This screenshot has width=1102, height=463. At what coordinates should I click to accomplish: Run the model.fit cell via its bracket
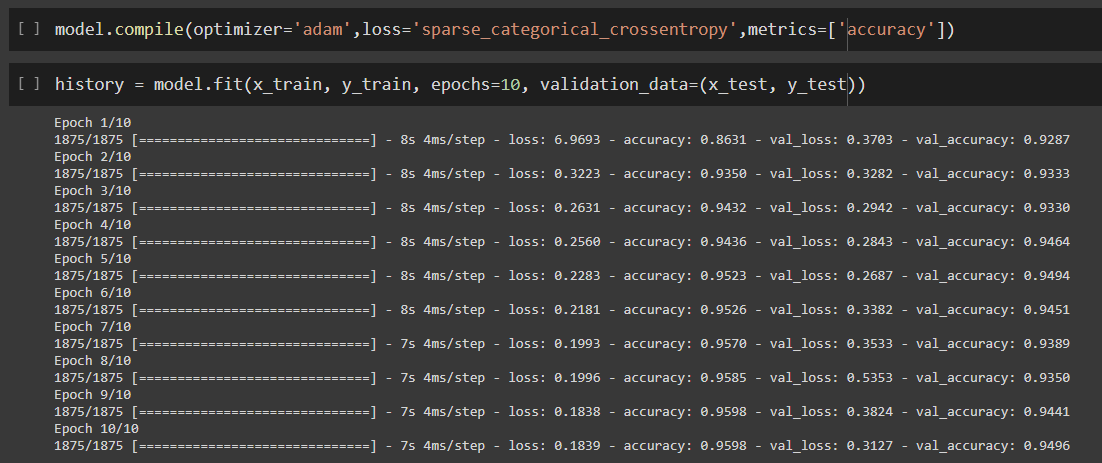tap(29, 84)
